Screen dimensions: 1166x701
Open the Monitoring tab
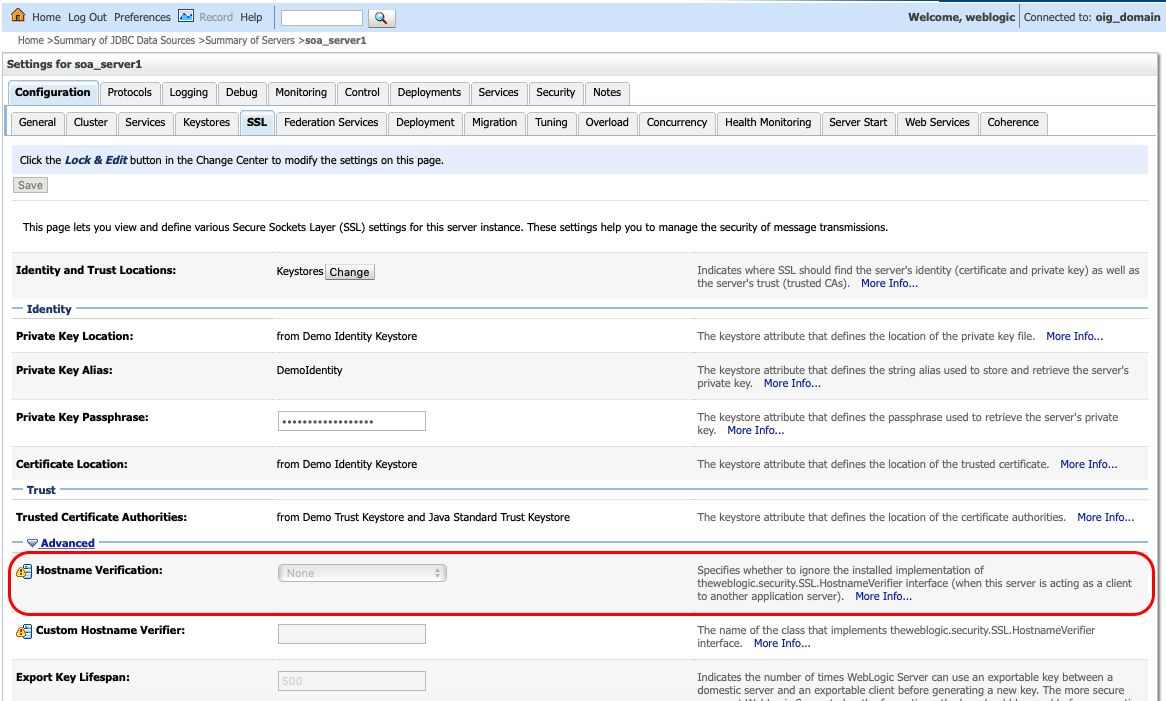point(301,93)
